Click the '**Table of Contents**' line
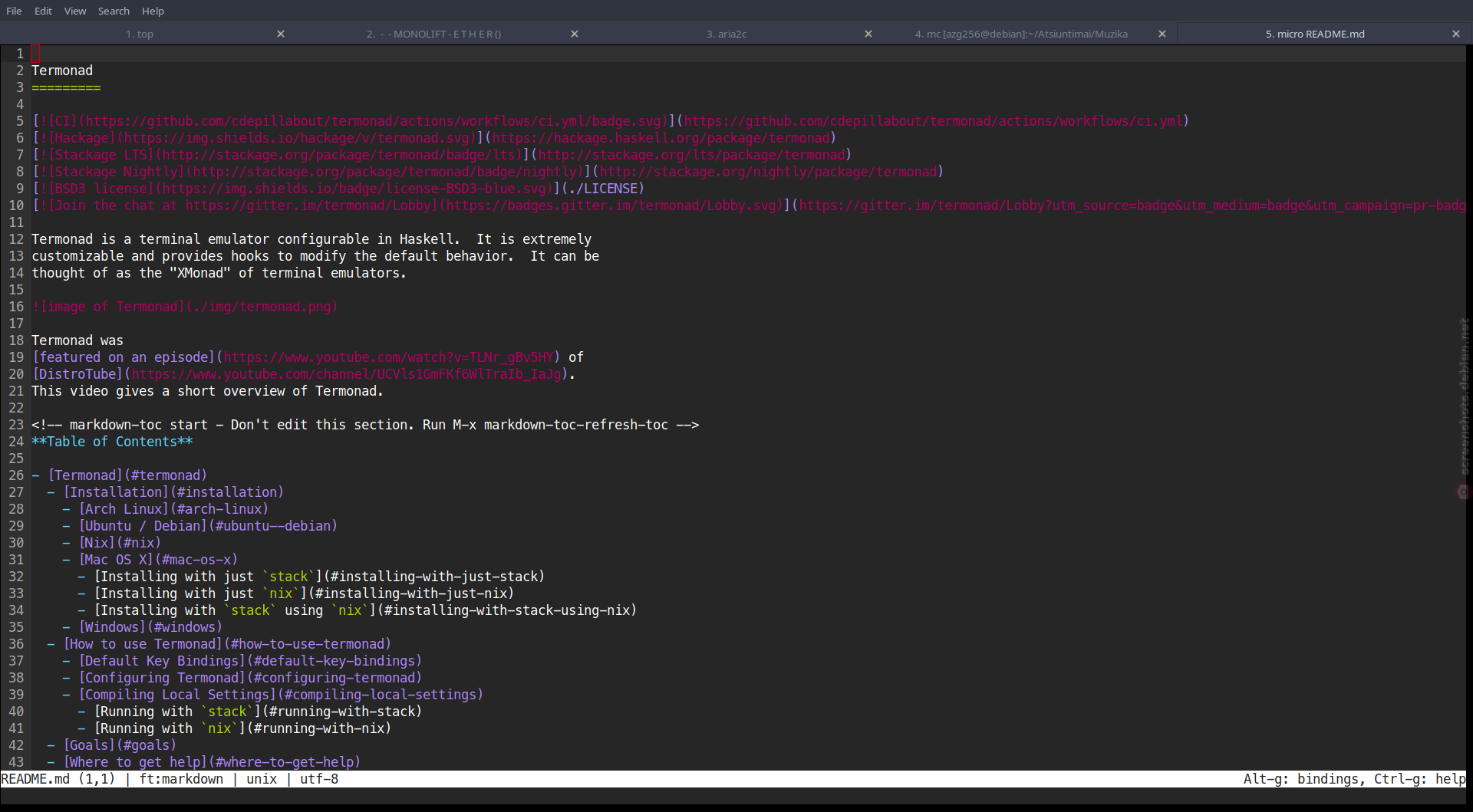The width and height of the screenshot is (1473, 812). click(x=112, y=442)
